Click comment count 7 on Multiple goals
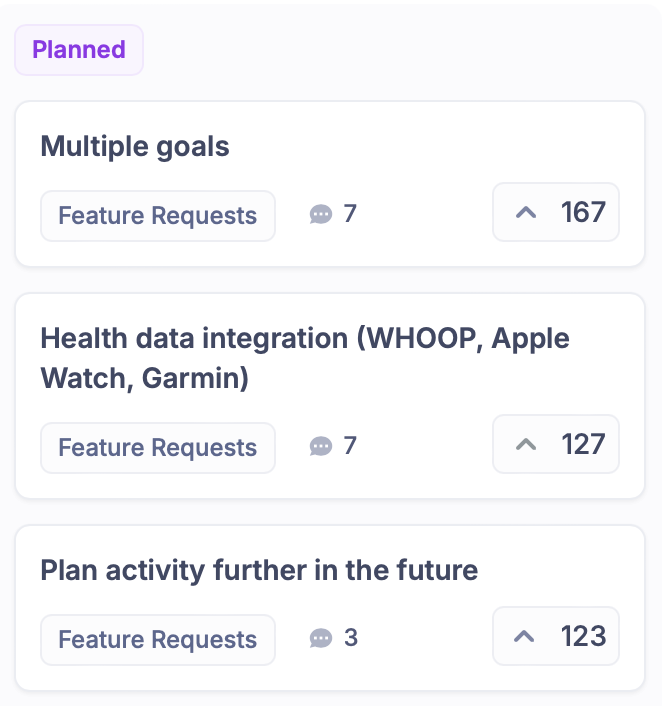 pos(350,213)
